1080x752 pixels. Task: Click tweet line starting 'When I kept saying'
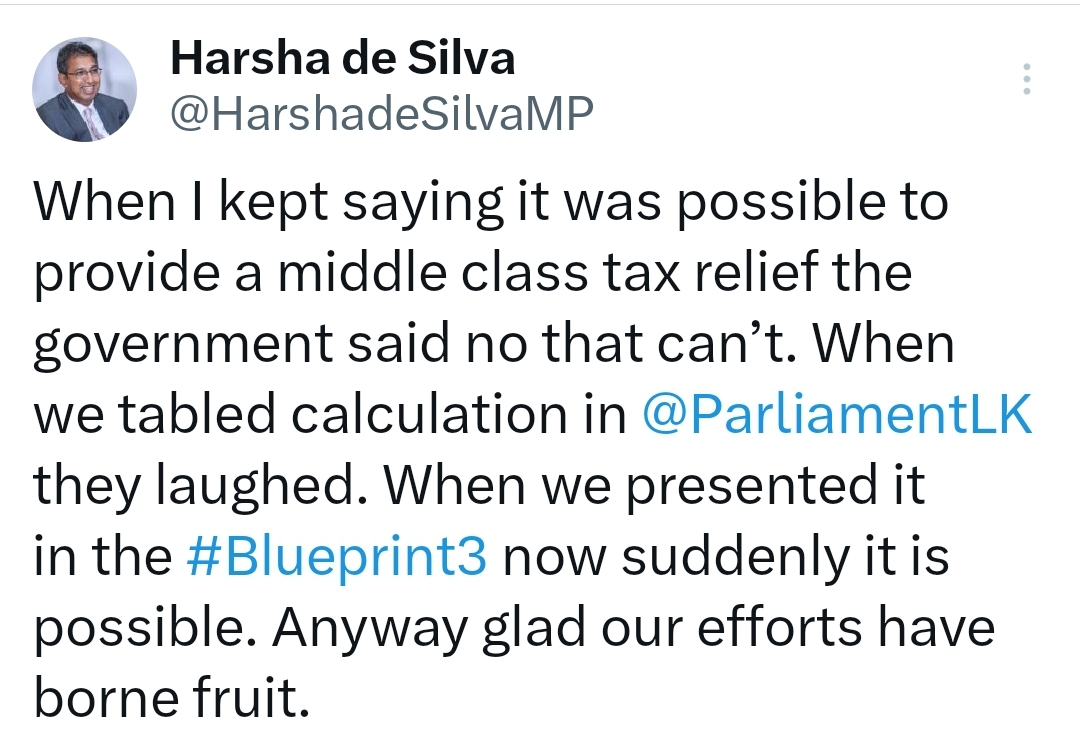(x=491, y=203)
